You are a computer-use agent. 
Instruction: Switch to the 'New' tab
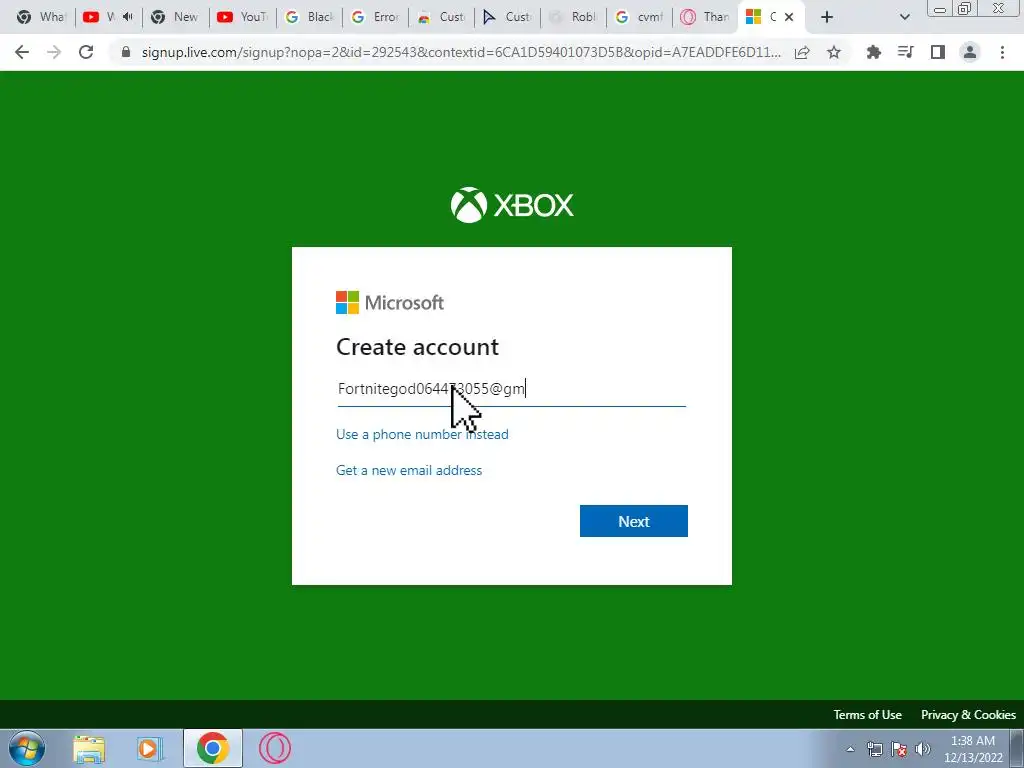click(175, 17)
